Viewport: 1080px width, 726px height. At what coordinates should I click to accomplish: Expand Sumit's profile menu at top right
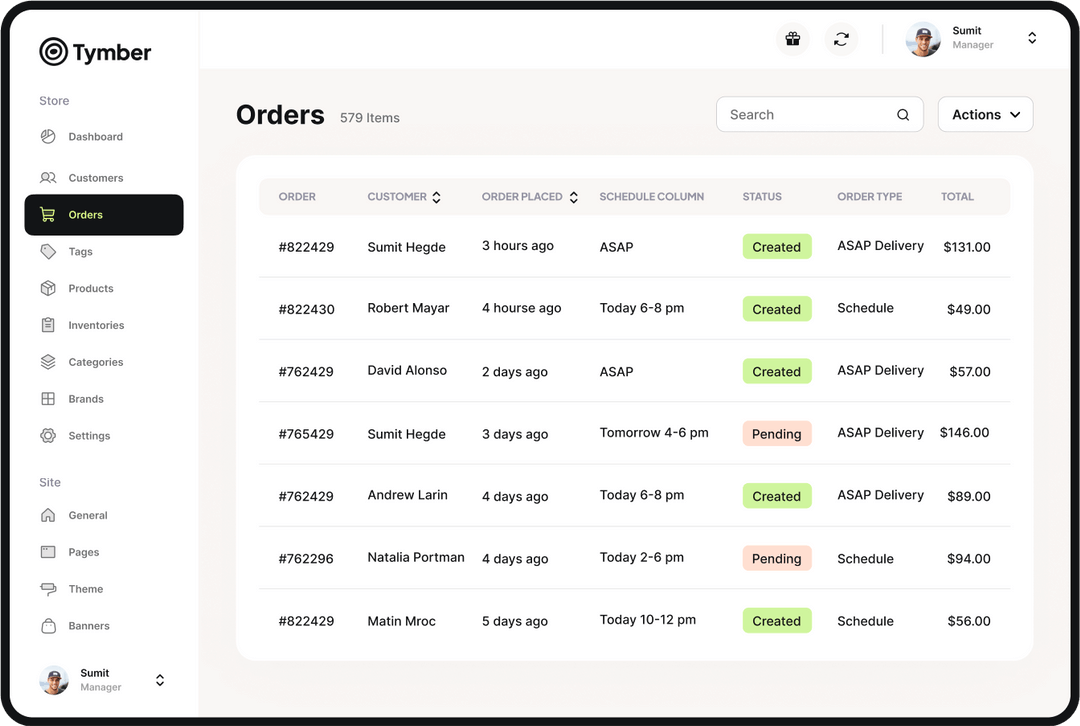pos(1032,38)
